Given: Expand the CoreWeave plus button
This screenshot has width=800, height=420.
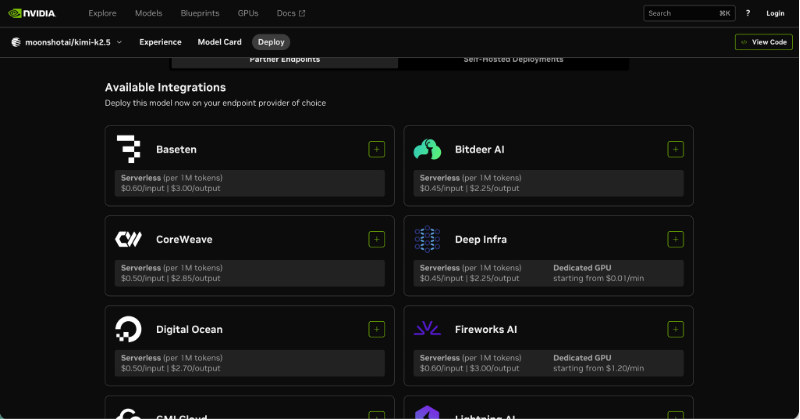Looking at the screenshot, I should click(376, 239).
